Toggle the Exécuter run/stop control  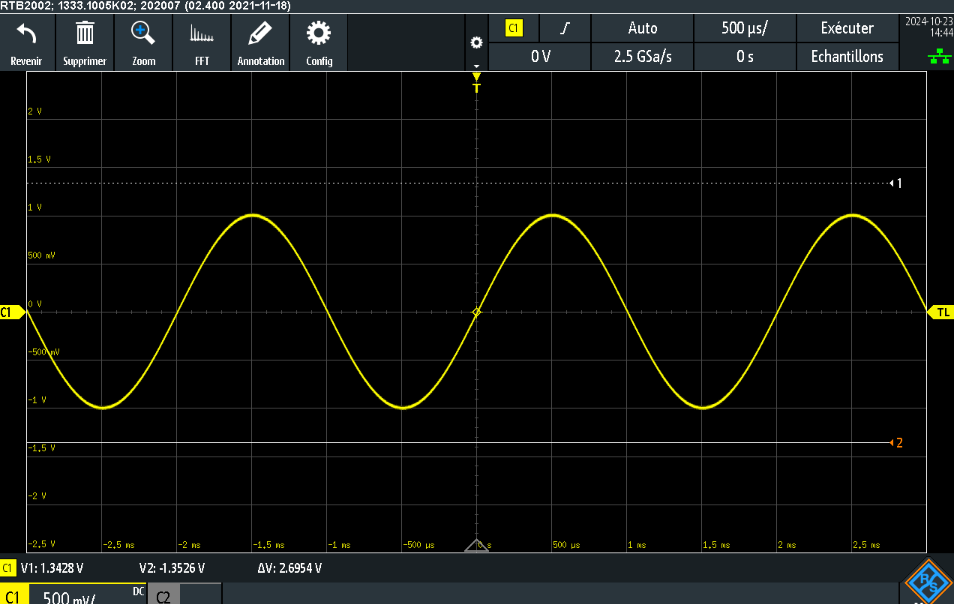point(846,28)
